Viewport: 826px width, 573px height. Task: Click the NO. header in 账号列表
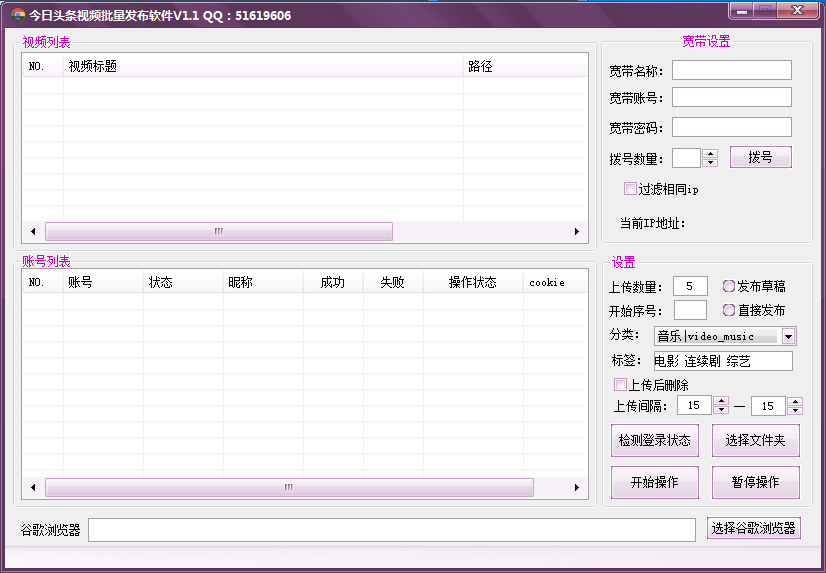[43, 282]
